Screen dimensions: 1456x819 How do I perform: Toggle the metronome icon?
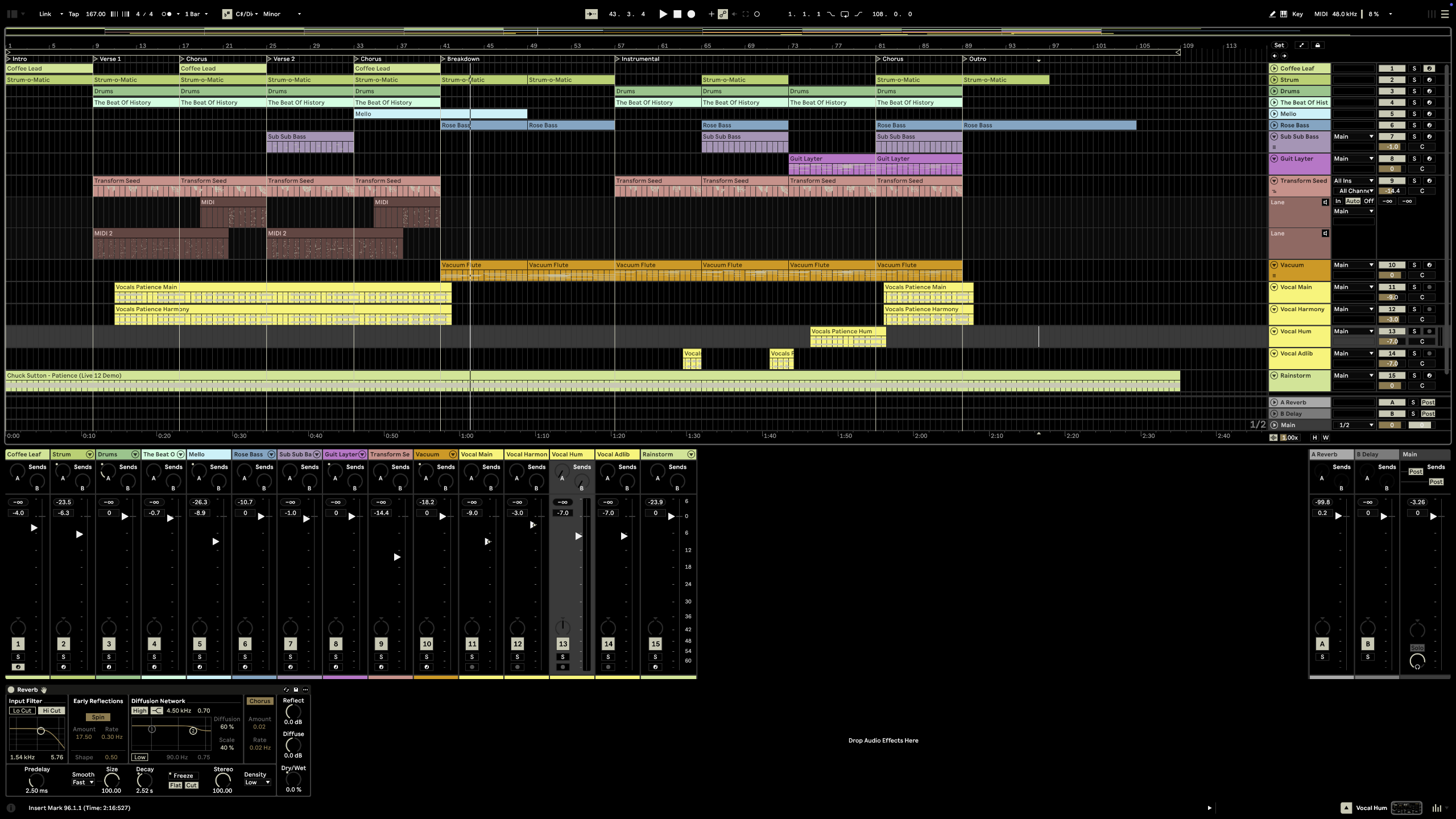(x=166, y=14)
